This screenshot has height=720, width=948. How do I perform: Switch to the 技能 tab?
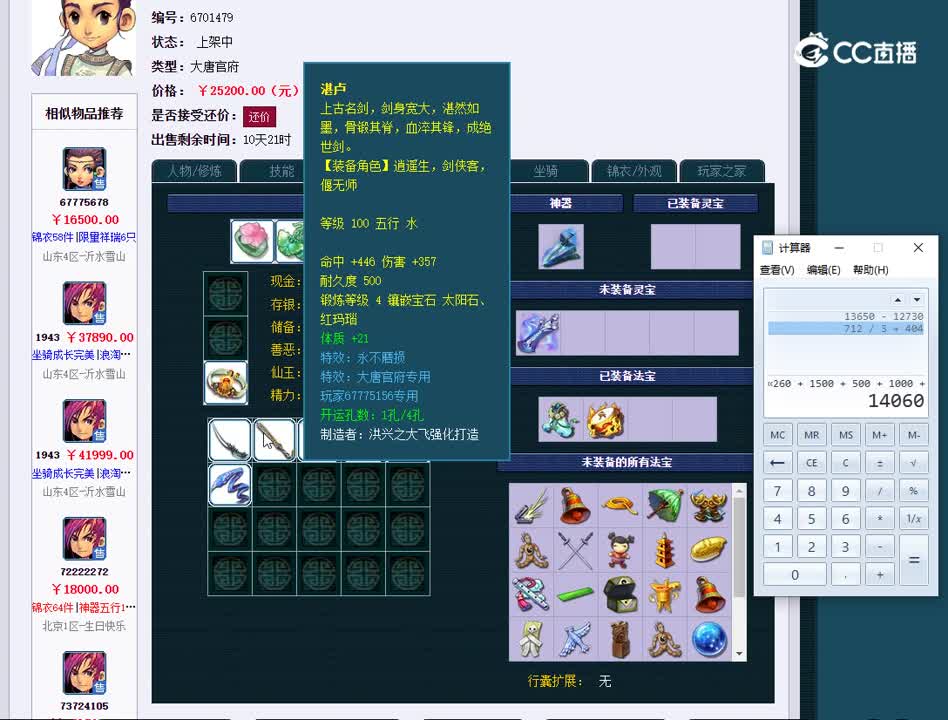click(x=282, y=171)
